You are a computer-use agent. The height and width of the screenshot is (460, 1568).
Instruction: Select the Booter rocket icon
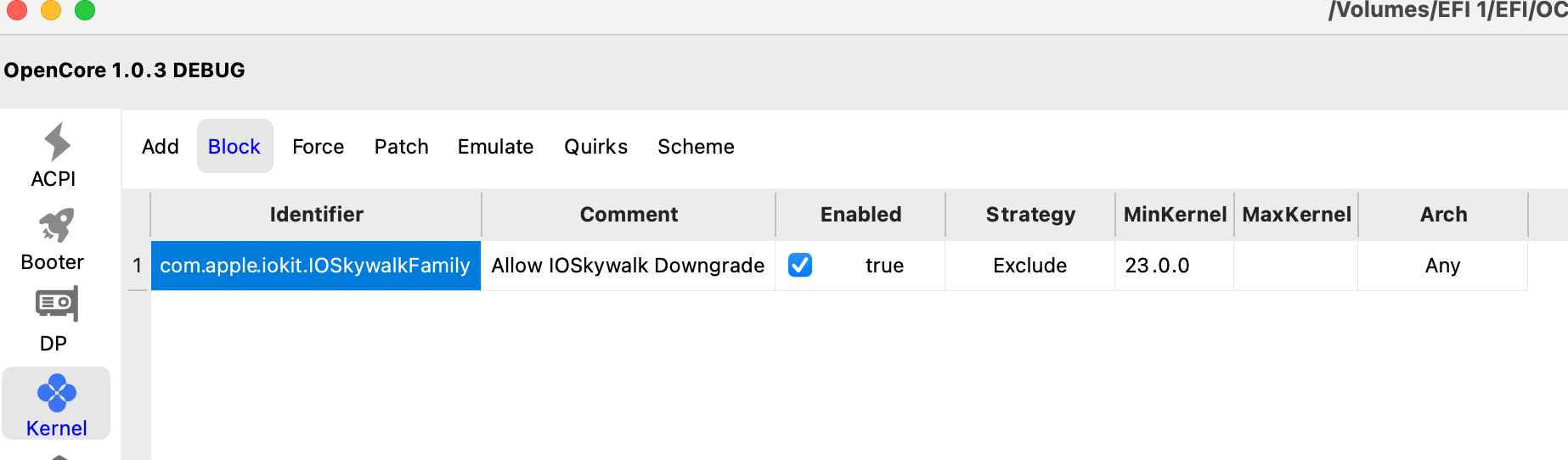point(56,226)
